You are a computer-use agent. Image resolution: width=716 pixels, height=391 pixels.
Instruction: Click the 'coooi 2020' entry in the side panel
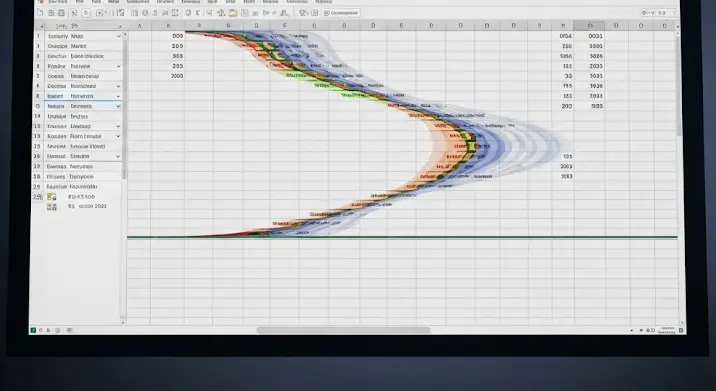(92, 206)
